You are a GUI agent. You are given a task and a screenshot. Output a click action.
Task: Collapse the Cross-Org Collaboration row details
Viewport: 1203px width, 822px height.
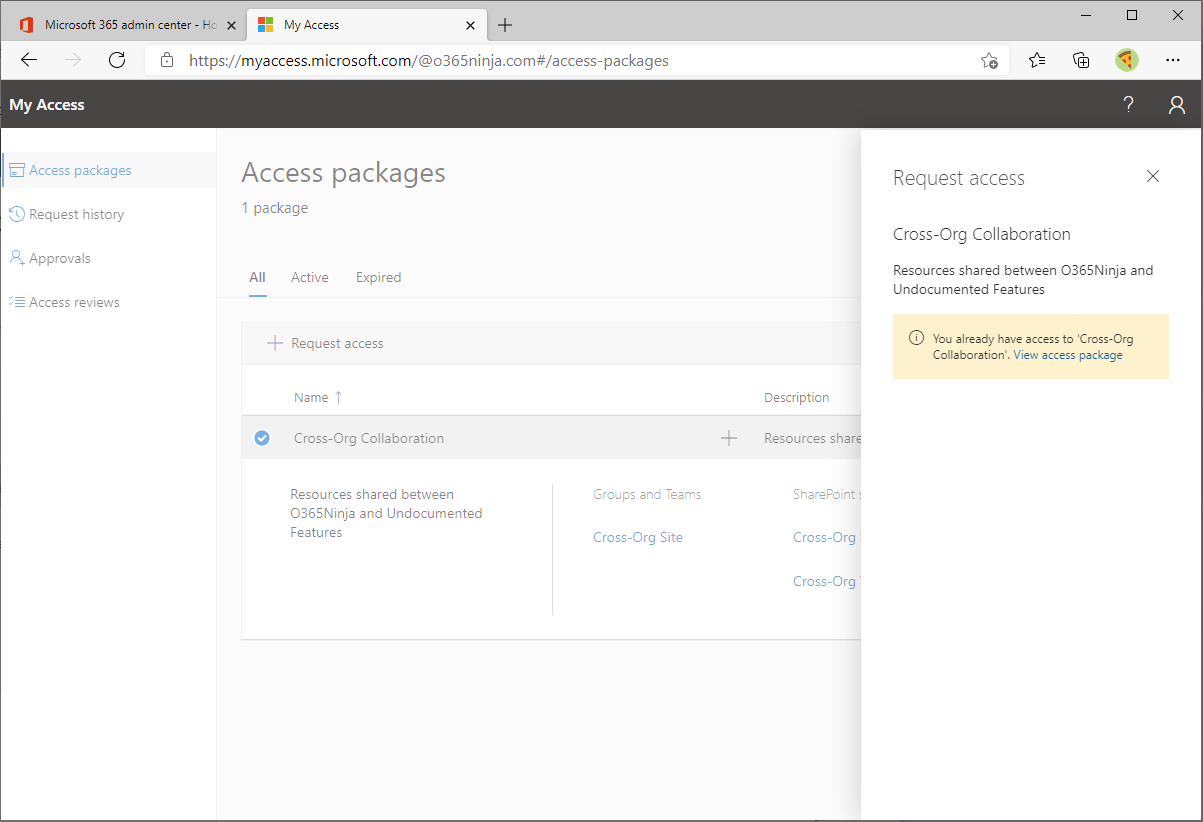[729, 437]
